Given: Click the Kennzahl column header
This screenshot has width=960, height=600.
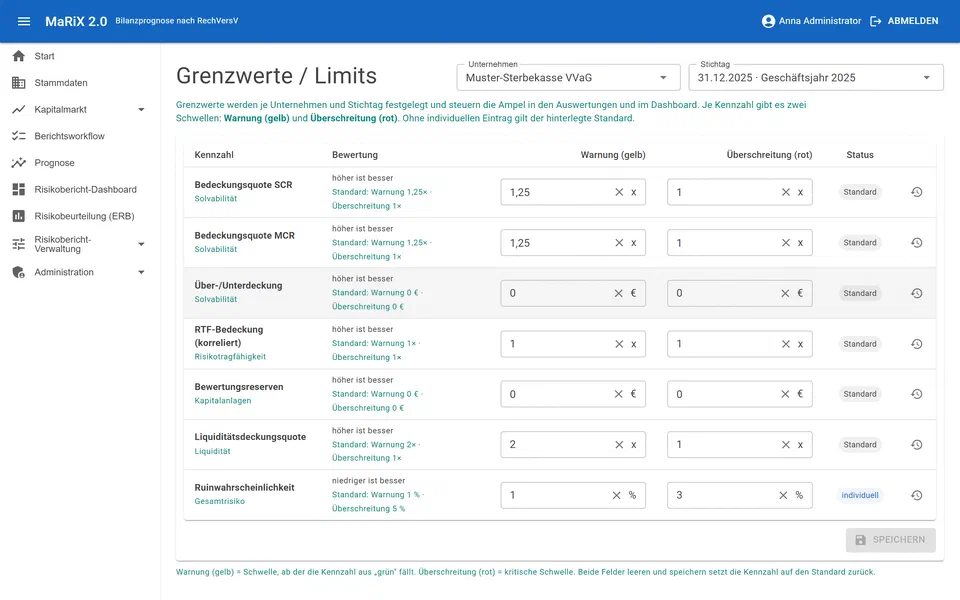Looking at the screenshot, I should click(214, 155).
